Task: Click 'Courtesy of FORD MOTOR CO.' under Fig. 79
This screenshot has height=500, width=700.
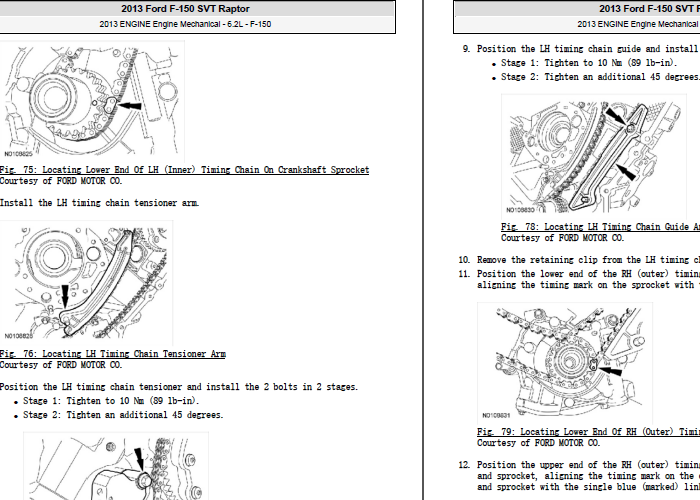Action: click(x=538, y=443)
